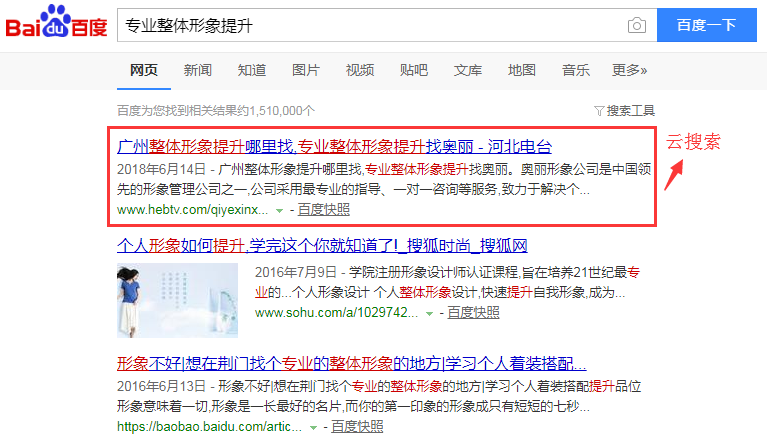
Task: Expand the 更多» menu
Action: coord(630,70)
